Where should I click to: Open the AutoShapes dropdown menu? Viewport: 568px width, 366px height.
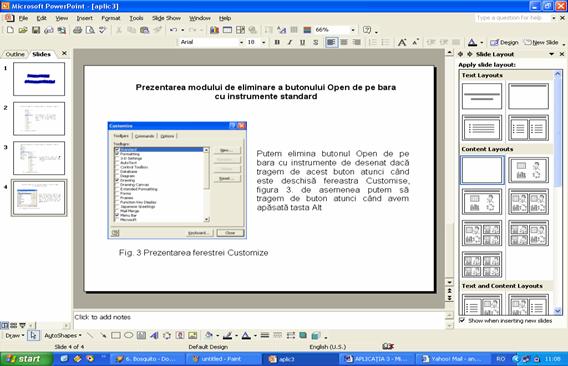63,336
